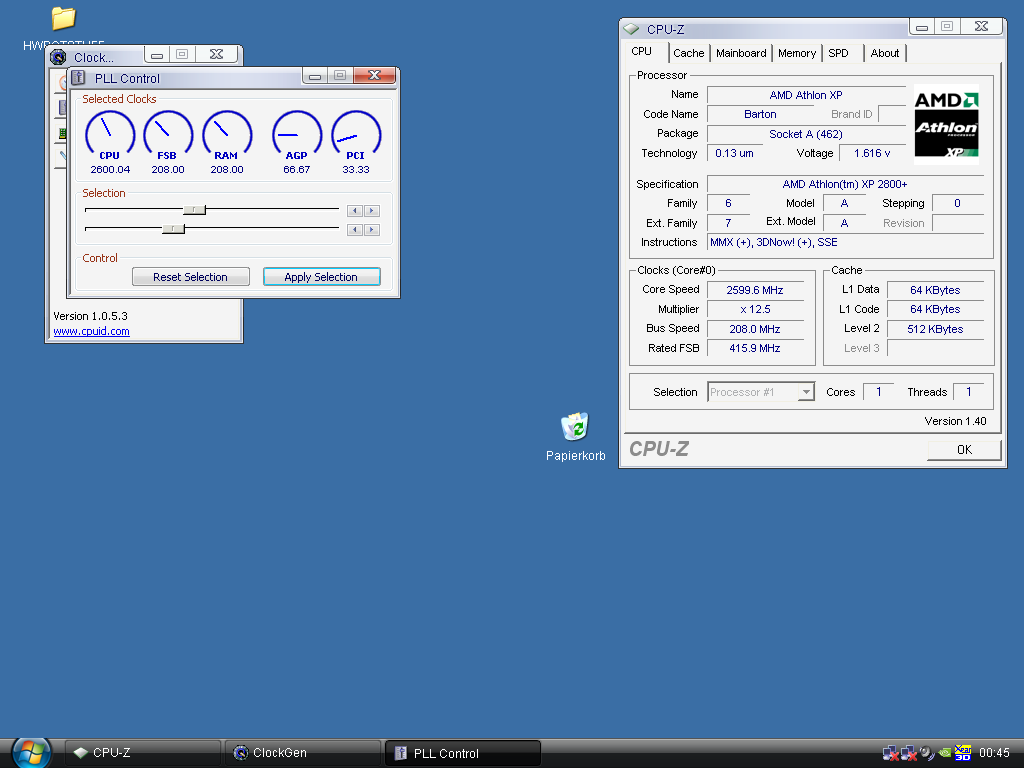Click the 00:45 taskbar clock
Image resolution: width=1024 pixels, height=768 pixels.
994,753
